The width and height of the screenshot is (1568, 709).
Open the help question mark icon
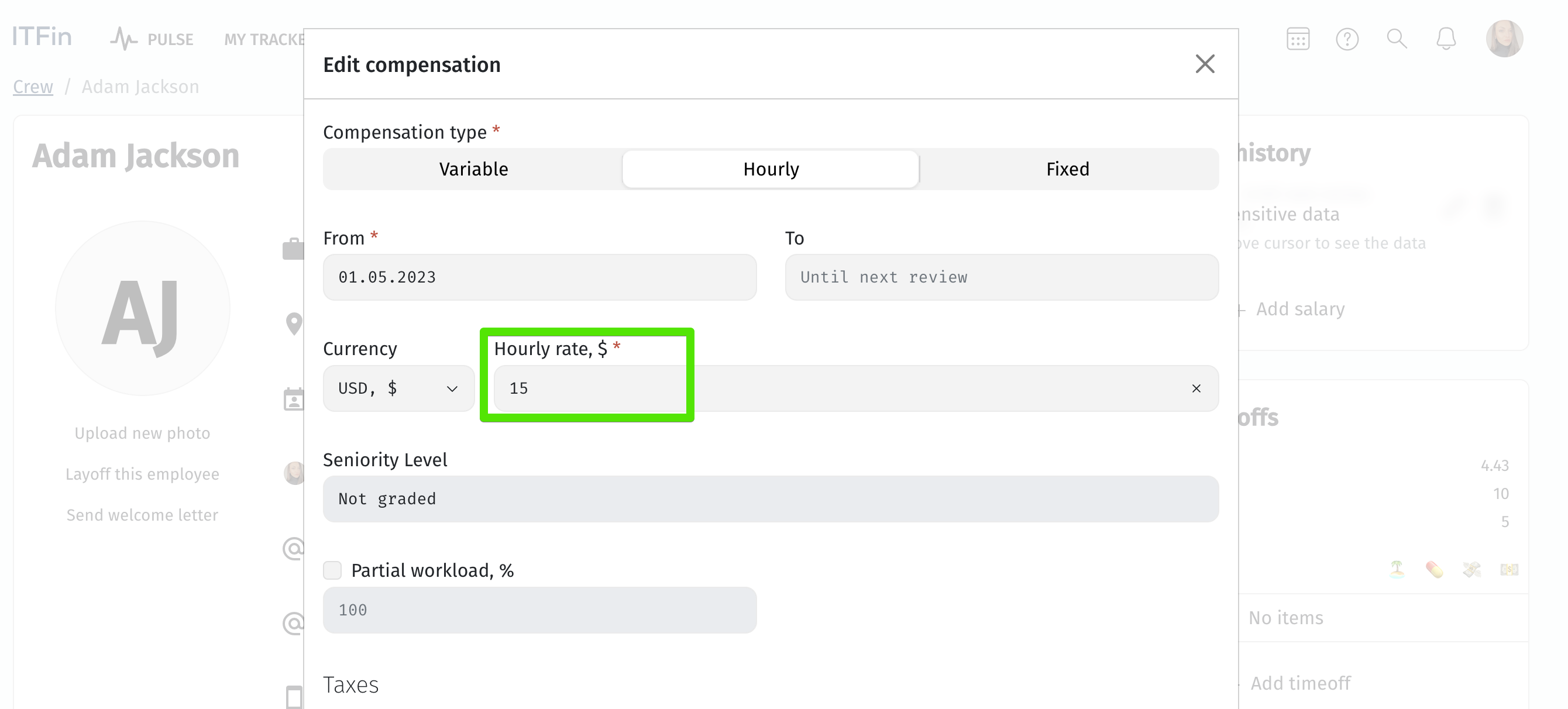click(x=1347, y=39)
